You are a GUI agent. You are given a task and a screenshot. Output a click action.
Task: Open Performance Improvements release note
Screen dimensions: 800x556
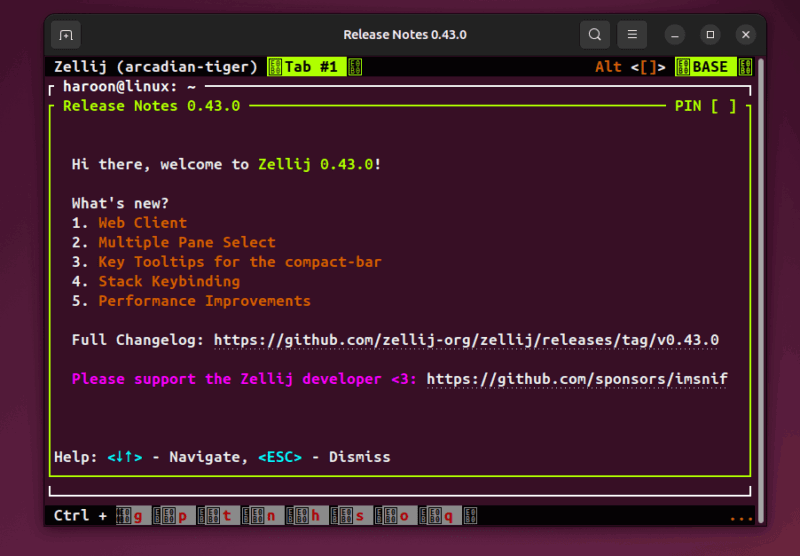pos(204,301)
